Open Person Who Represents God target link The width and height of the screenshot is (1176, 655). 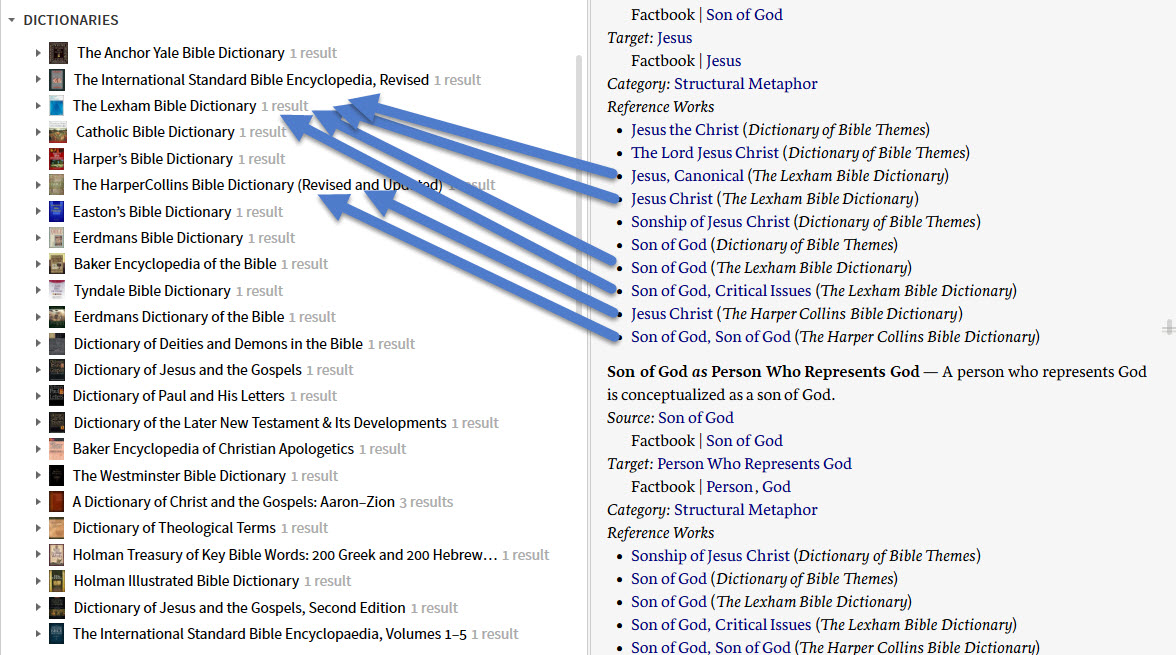point(754,464)
